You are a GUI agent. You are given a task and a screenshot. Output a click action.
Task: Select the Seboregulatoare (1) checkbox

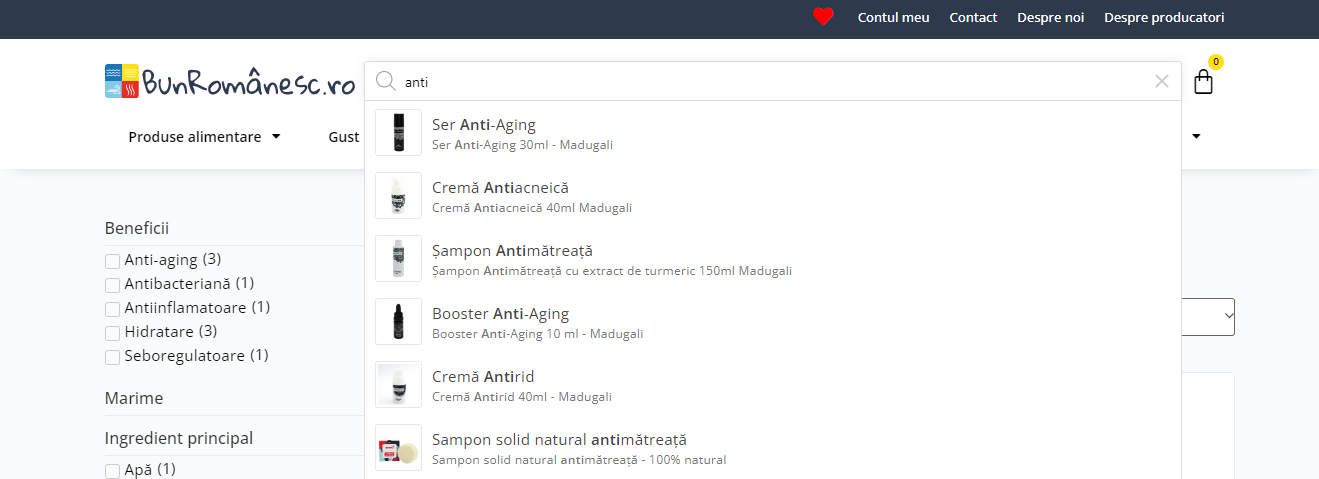click(112, 357)
